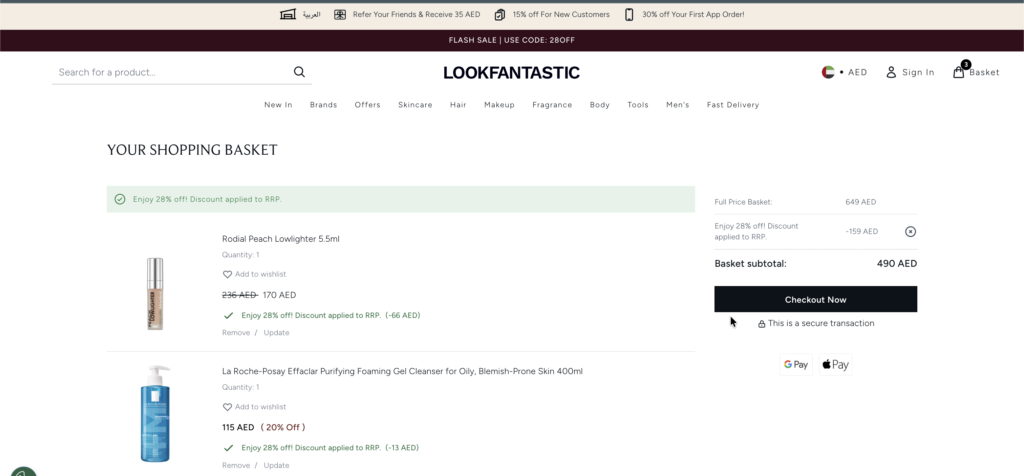Image resolution: width=1024 pixels, height=476 pixels.
Task: Update La Roche-Posay cleanser quantity
Action: pos(276,465)
